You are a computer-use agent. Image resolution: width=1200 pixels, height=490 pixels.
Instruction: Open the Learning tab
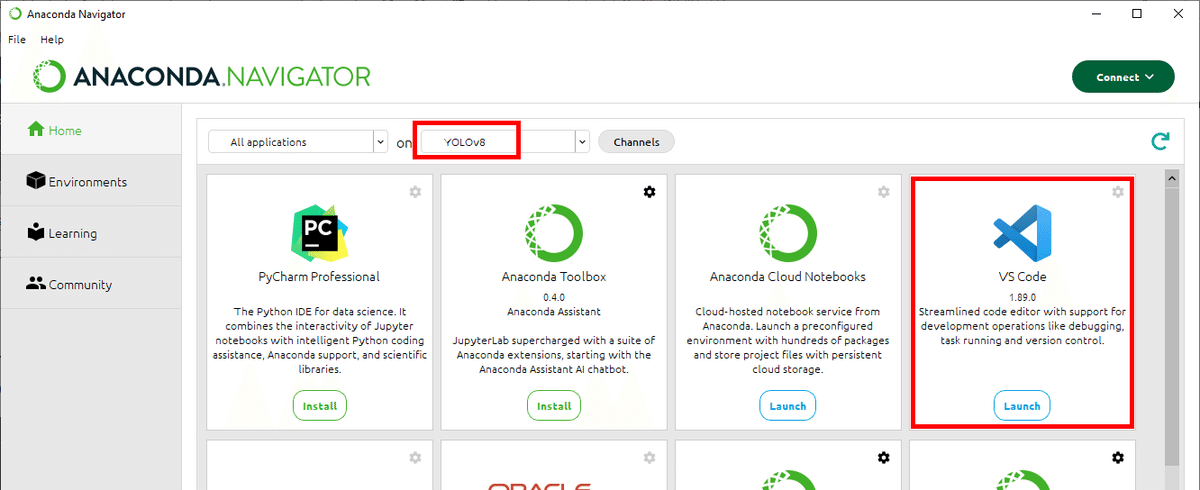[90, 233]
